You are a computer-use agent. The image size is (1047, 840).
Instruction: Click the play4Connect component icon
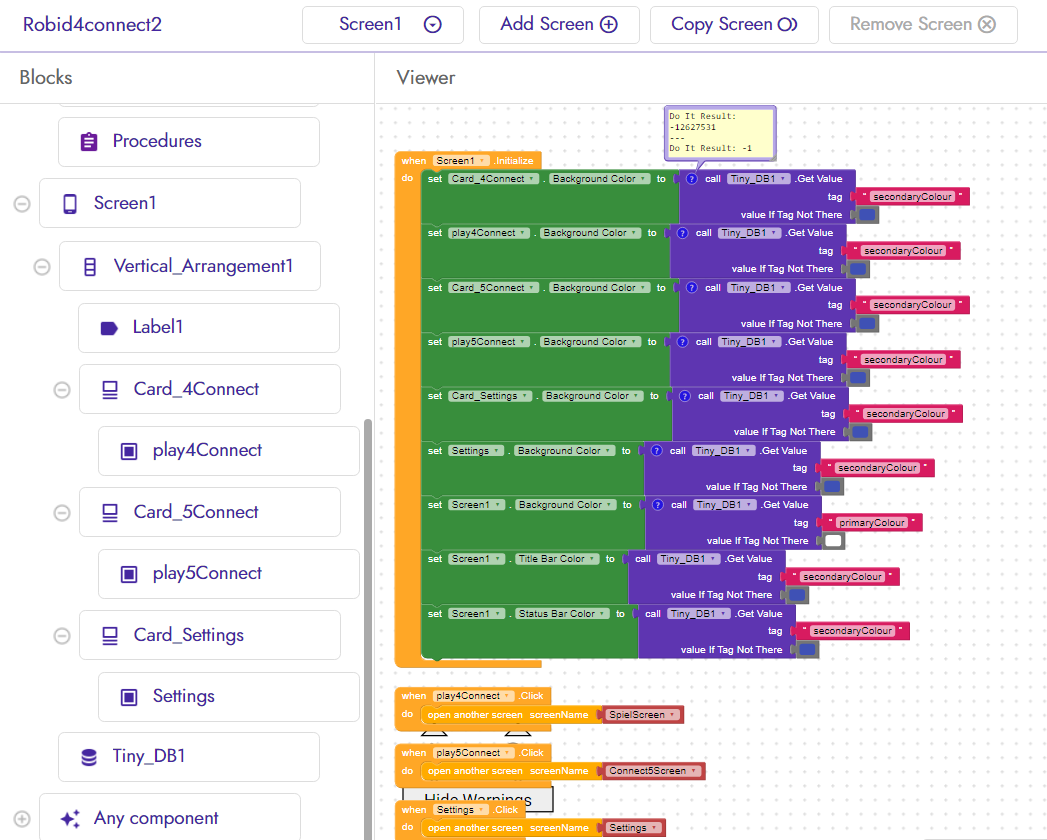(128, 450)
